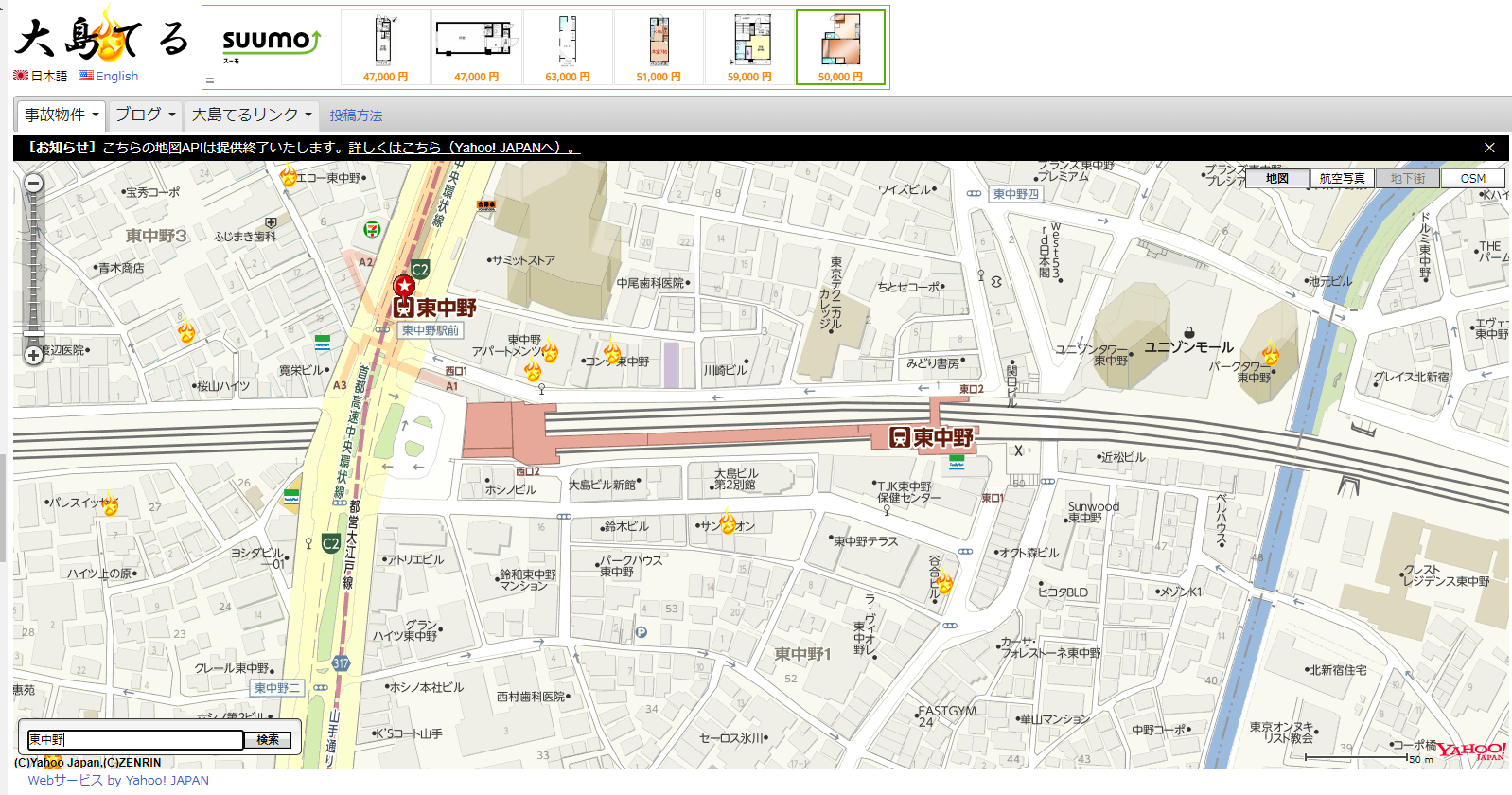Click the Japanese flag language icon
1512x795 pixels.
pyautogui.click(x=21, y=76)
